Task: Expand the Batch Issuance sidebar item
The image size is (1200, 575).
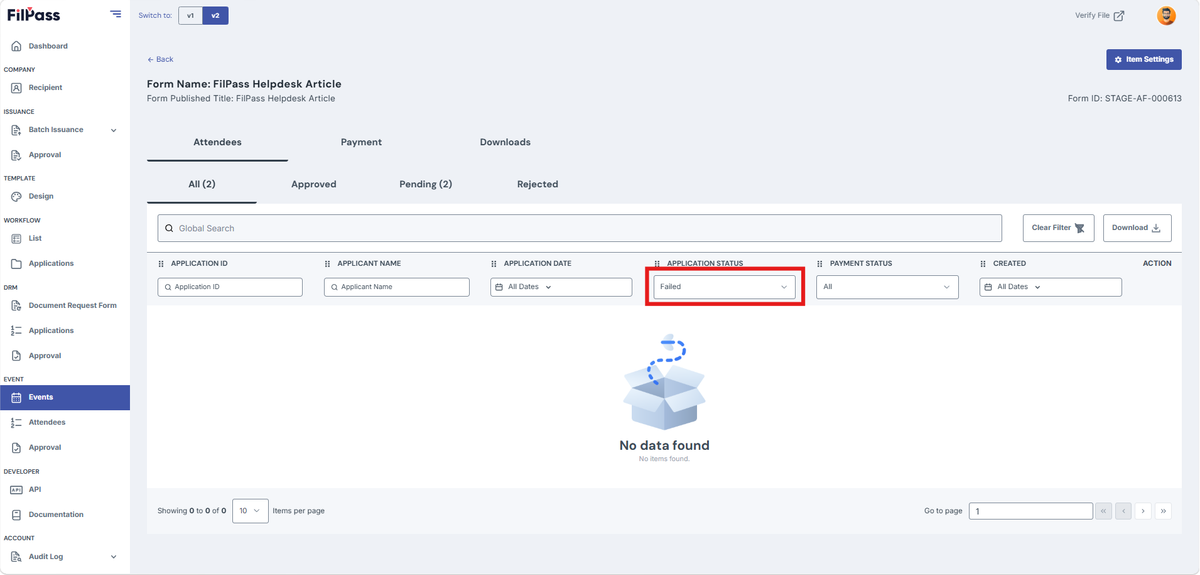Action: 65,130
